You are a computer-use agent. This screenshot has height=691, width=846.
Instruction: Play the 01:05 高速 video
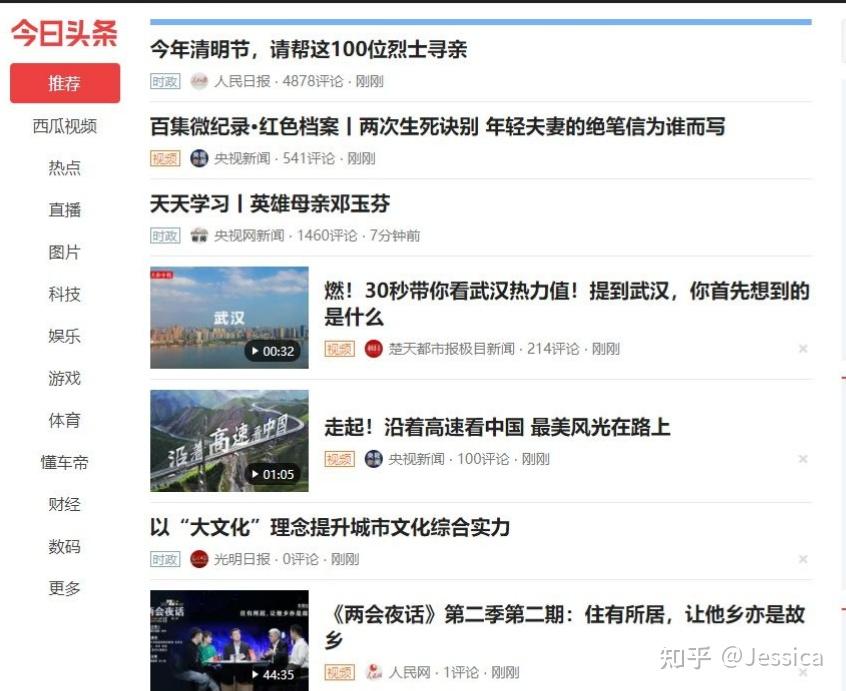[272, 474]
